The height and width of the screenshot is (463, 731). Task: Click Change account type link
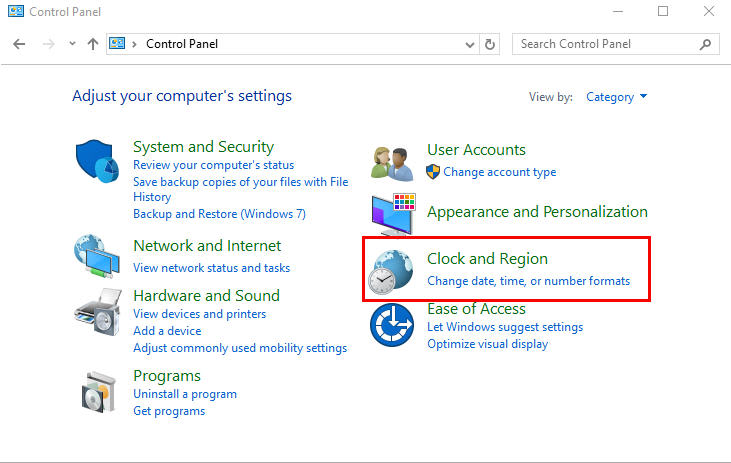500,172
